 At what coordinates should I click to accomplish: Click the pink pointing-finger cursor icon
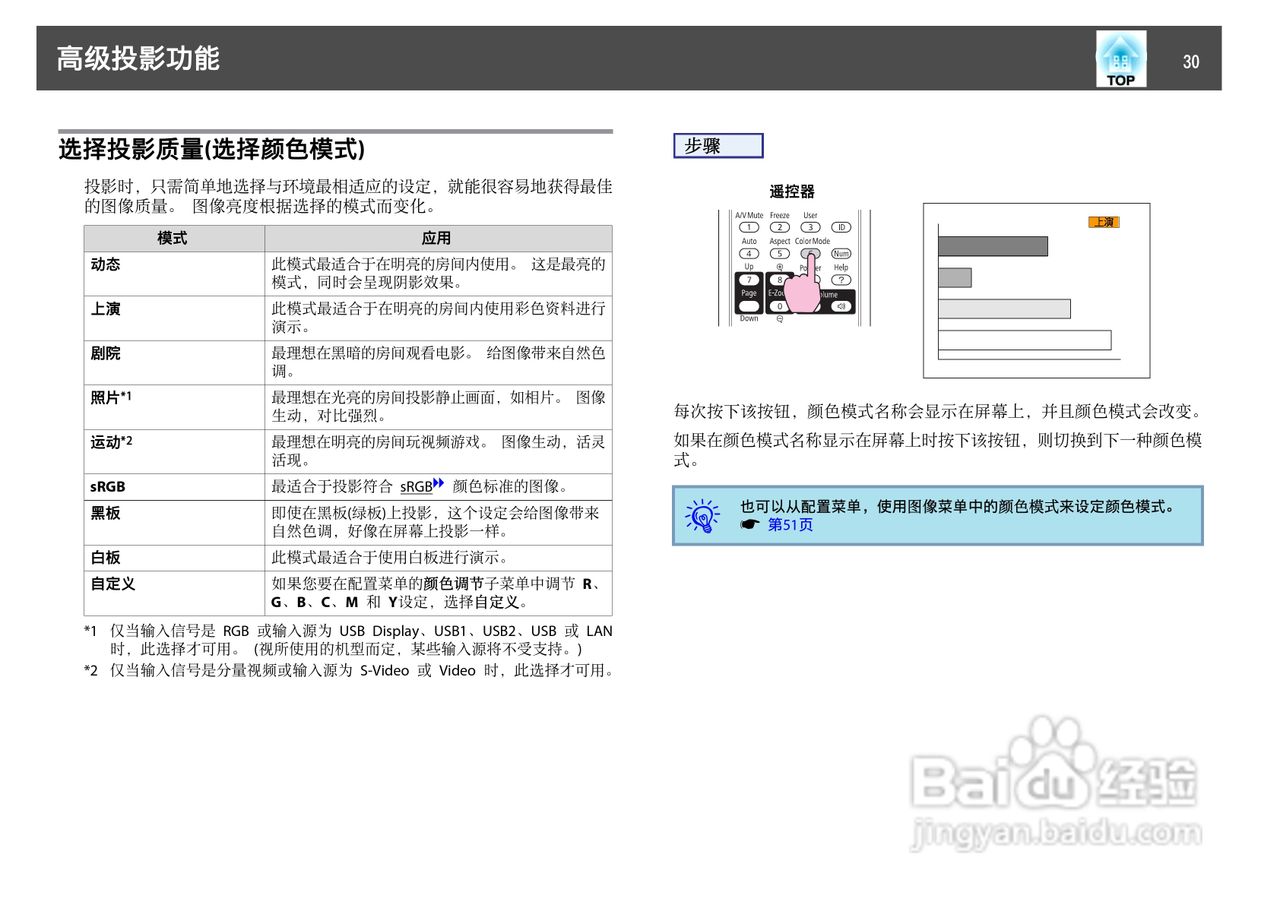[x=803, y=293]
